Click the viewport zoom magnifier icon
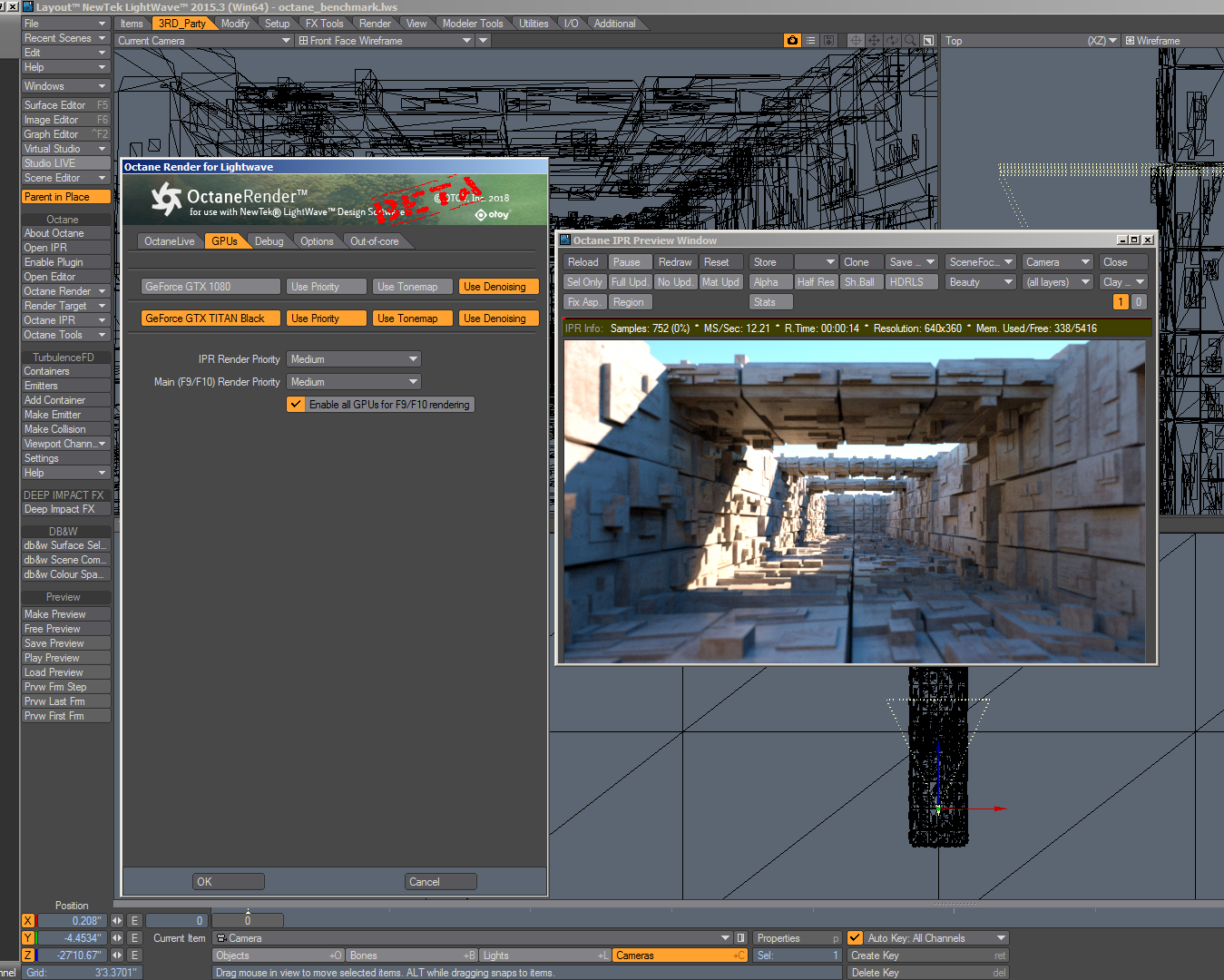 [910, 41]
